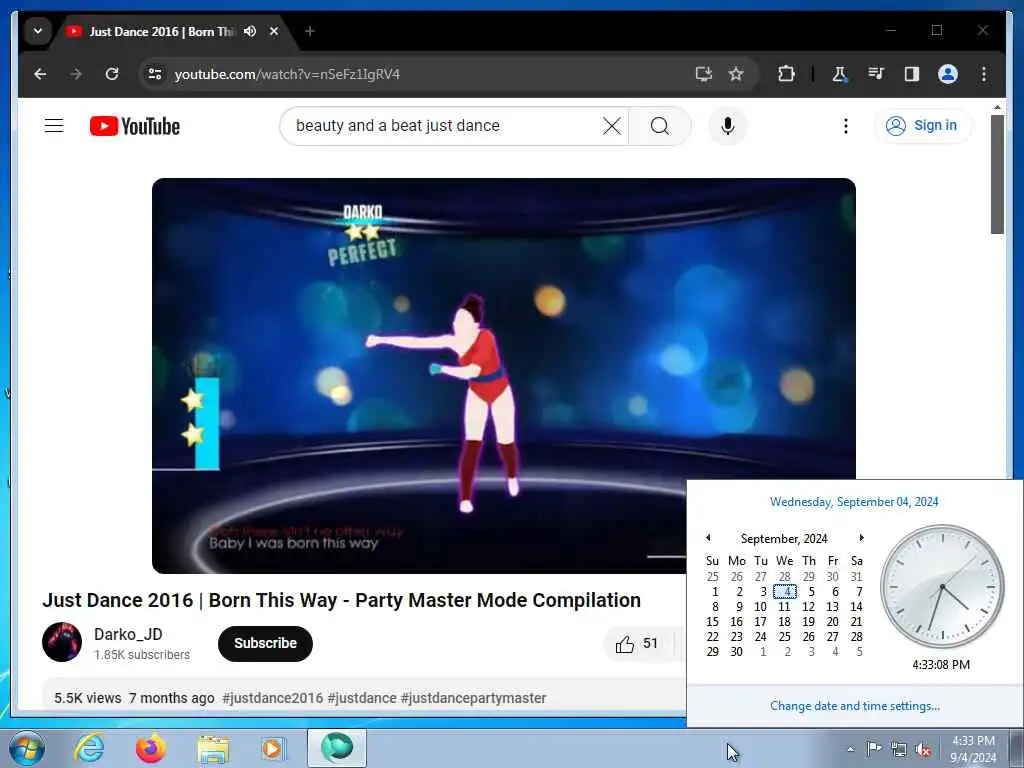The width and height of the screenshot is (1024, 768).
Task: Select day 30 in the calendar
Action: tap(737, 652)
